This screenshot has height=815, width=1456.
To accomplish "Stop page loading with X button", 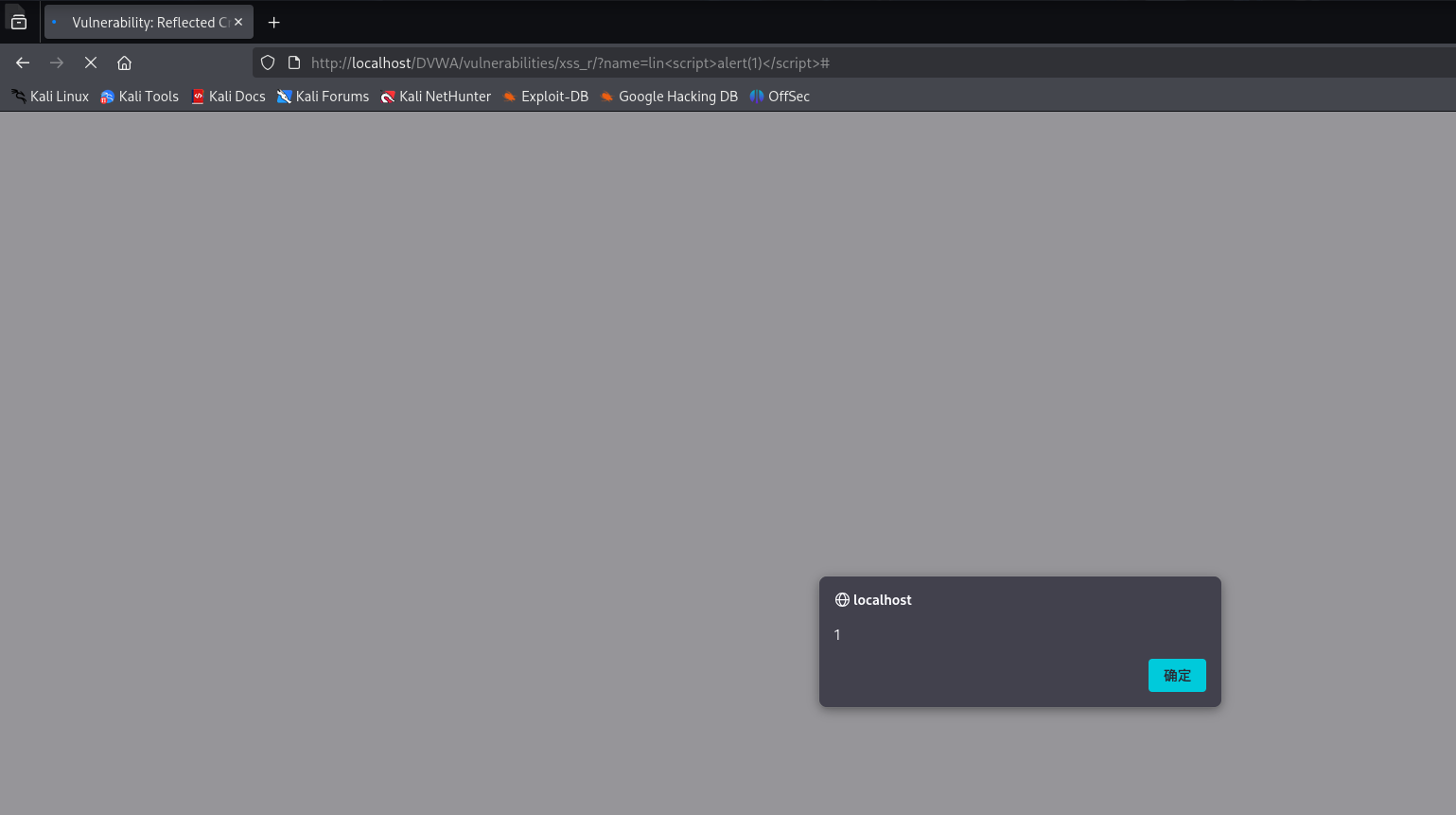I will click(x=91, y=62).
